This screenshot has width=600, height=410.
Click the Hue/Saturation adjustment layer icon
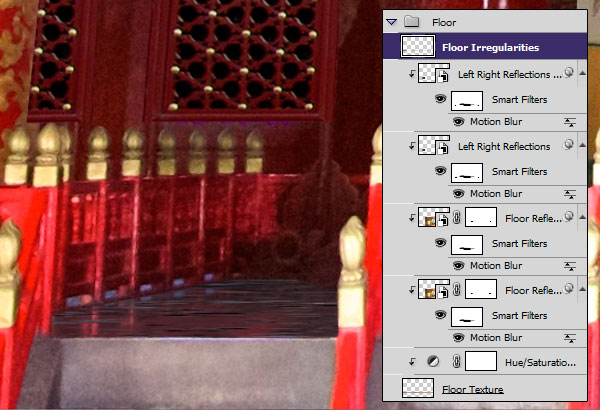pos(433,361)
